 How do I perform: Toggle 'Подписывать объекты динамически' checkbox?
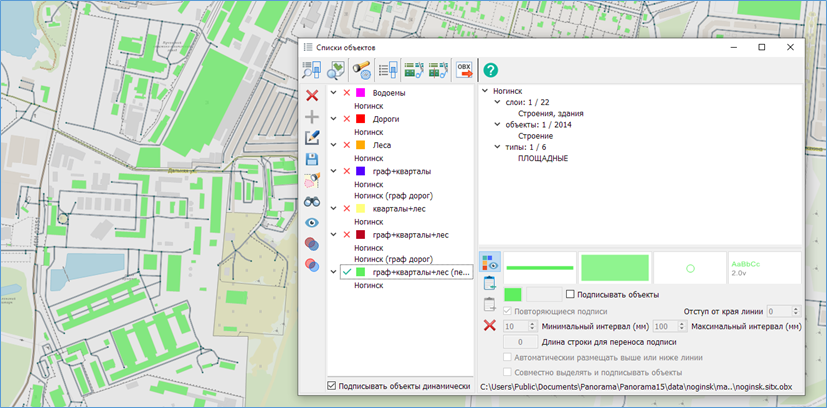coord(332,386)
